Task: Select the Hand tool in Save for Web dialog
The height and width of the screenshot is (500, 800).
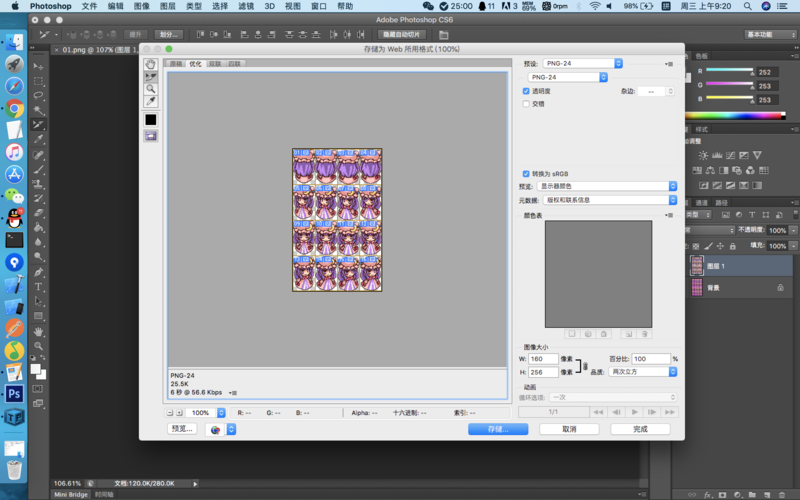Action: coord(151,64)
